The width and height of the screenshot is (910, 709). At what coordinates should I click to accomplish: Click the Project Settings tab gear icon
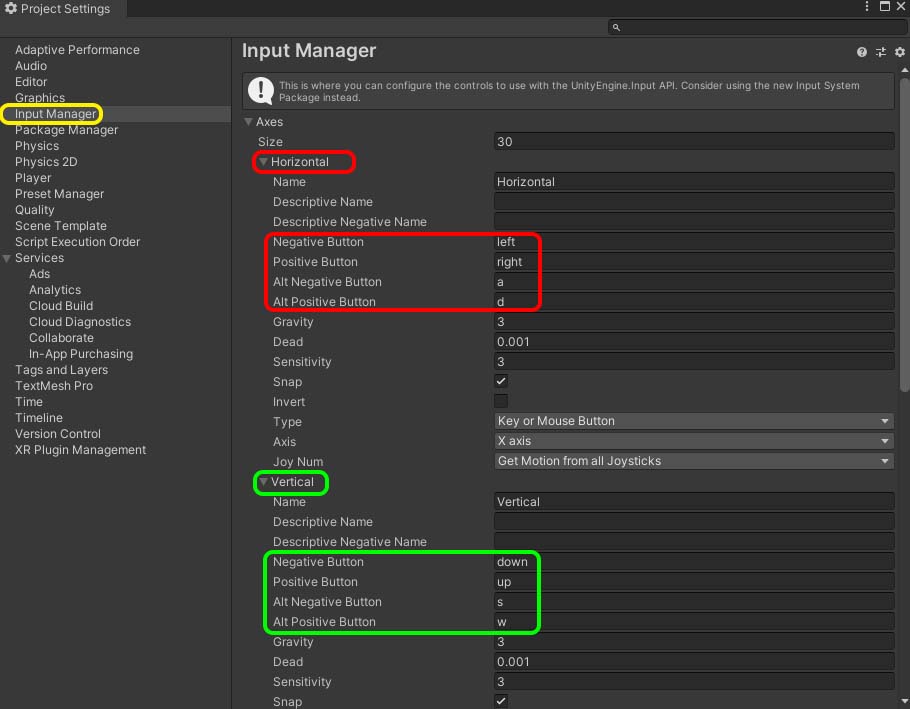tap(11, 9)
